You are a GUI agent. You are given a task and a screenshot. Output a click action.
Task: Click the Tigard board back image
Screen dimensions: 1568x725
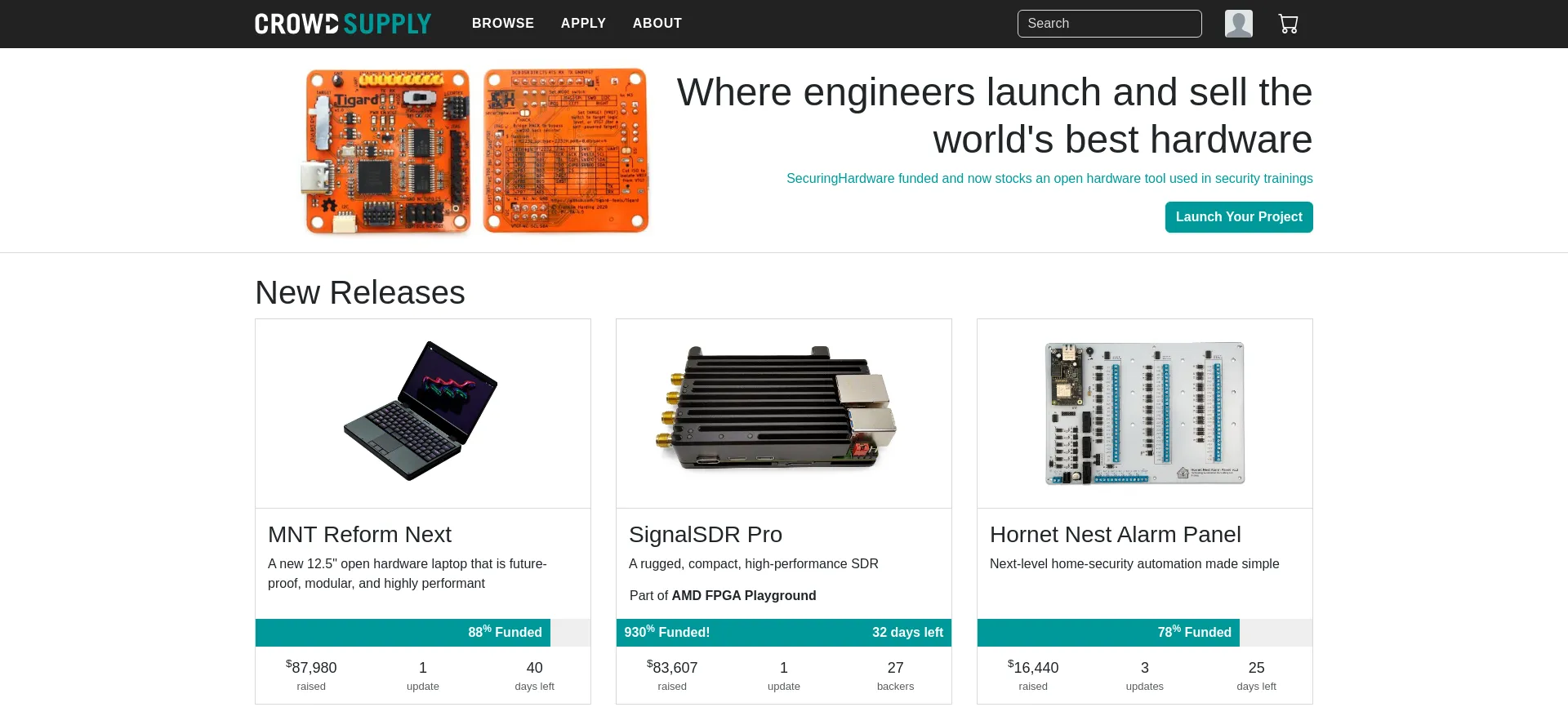pos(565,151)
